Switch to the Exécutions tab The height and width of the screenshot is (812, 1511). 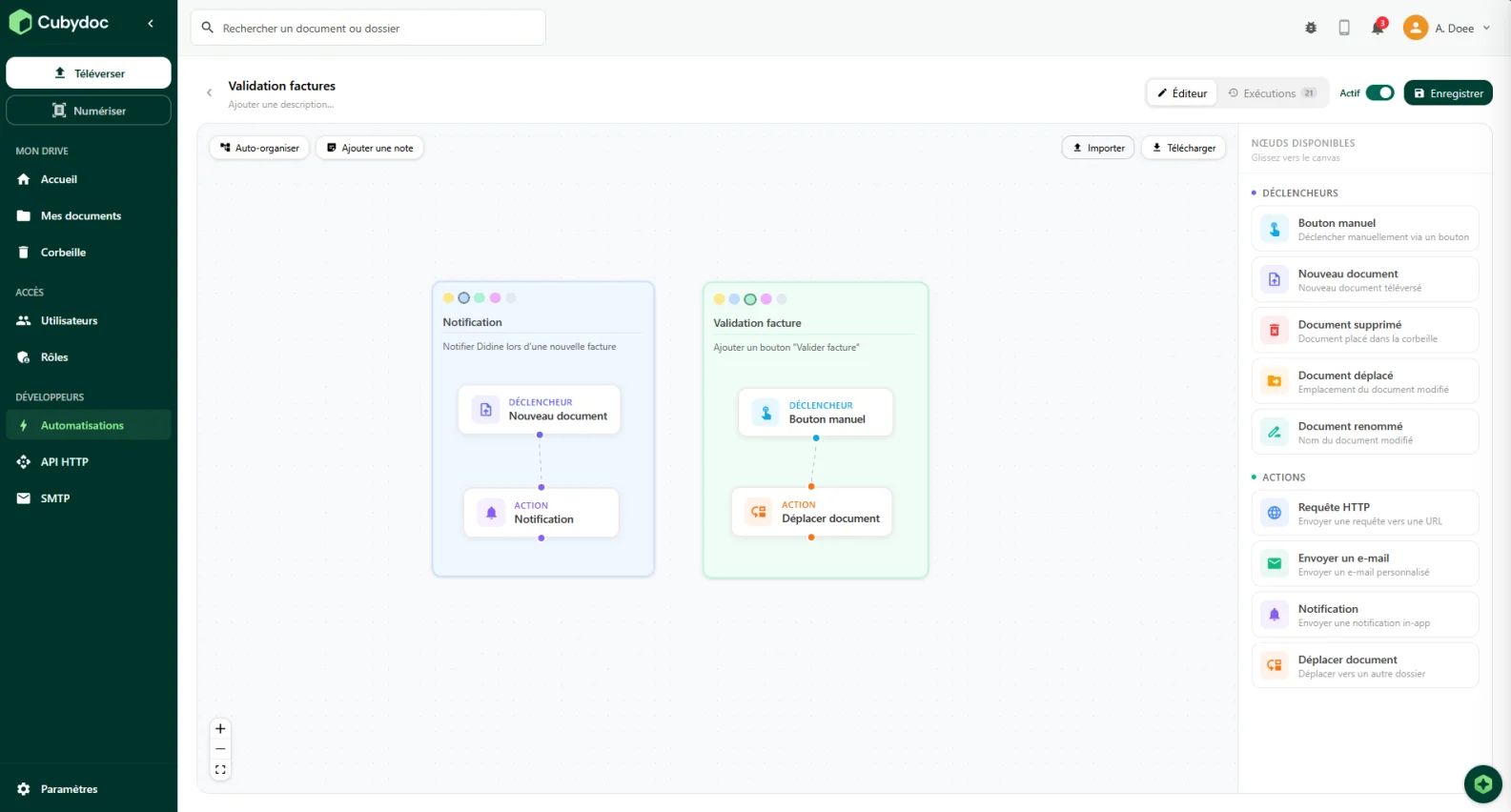pos(1272,92)
